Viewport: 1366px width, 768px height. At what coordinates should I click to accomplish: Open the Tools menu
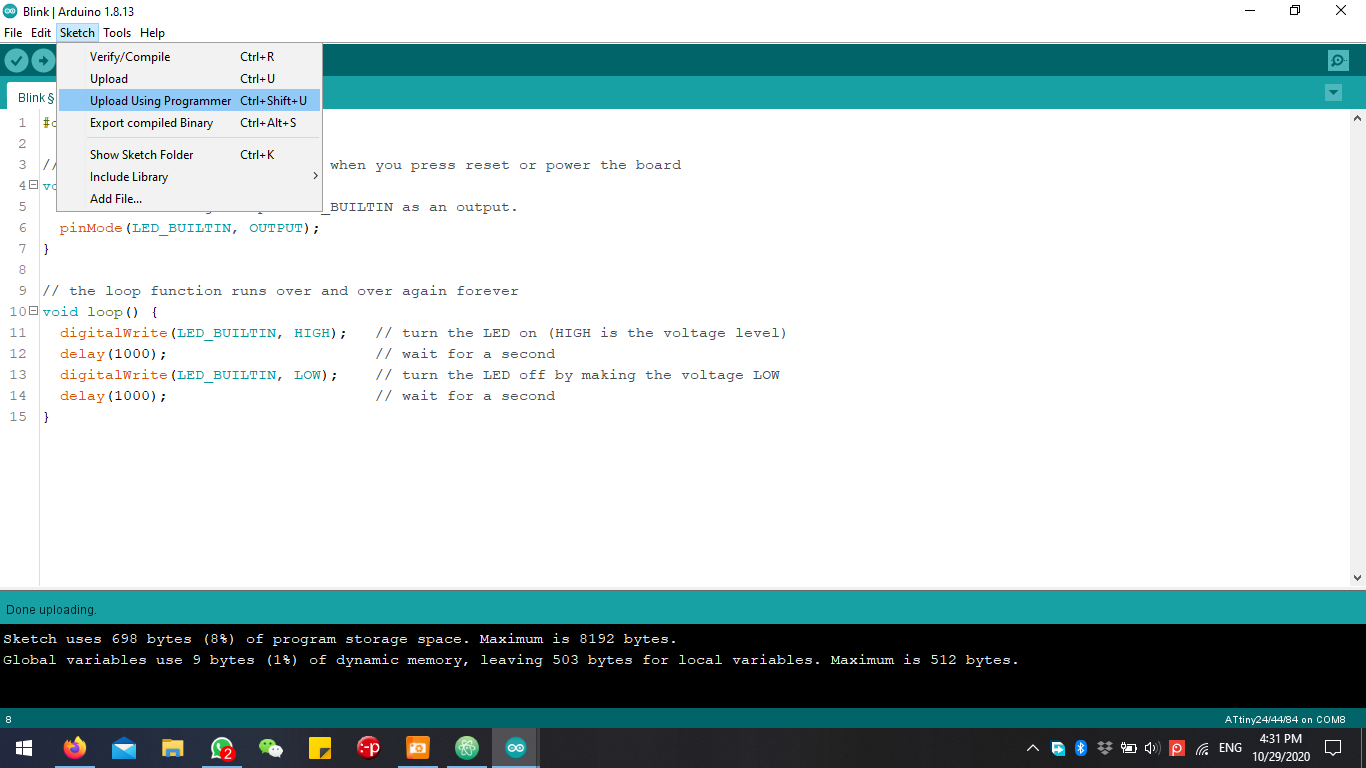click(x=117, y=33)
